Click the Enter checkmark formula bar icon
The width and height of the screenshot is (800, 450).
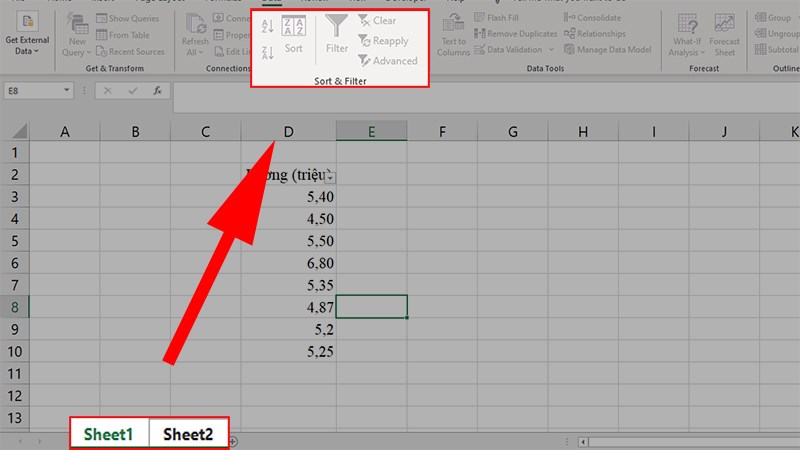pyautogui.click(x=133, y=91)
